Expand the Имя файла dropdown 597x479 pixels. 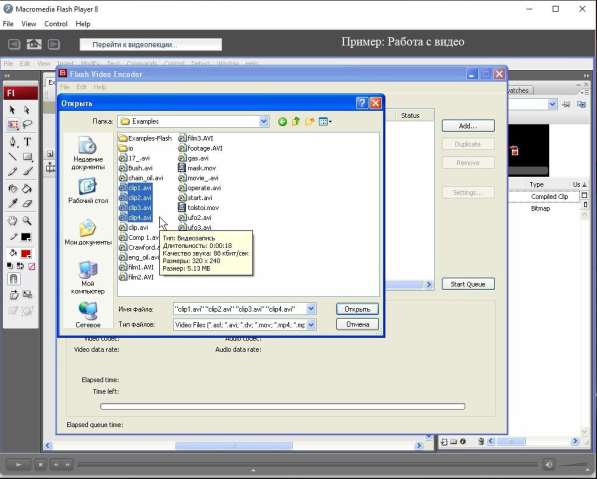coord(311,309)
